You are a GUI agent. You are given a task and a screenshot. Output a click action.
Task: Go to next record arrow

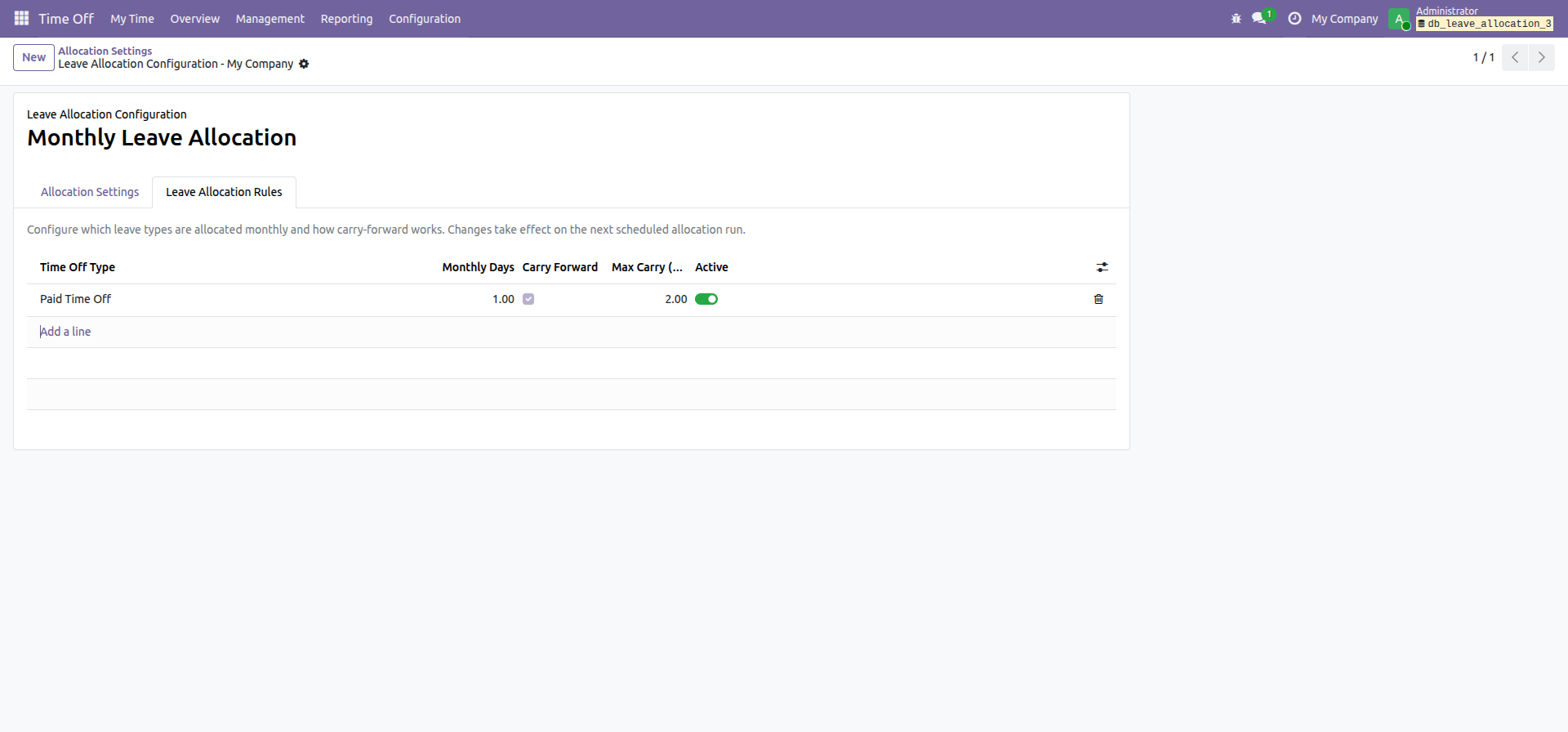(x=1542, y=57)
